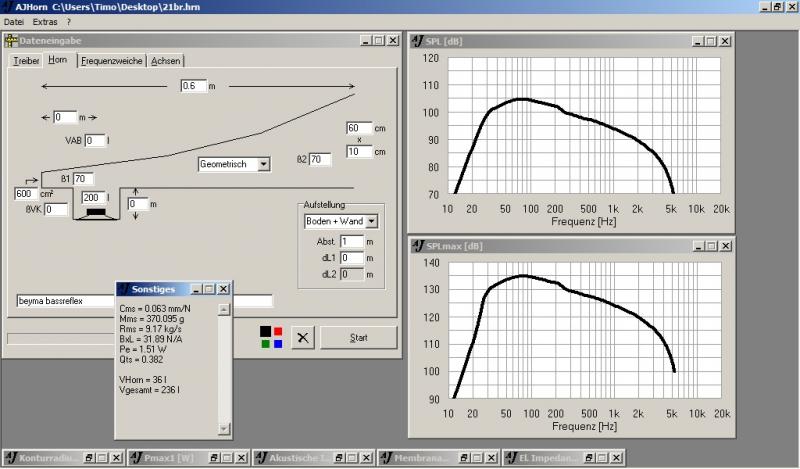Open the Frequenzweiche tab
800x469 pixels.
[x=111, y=61]
